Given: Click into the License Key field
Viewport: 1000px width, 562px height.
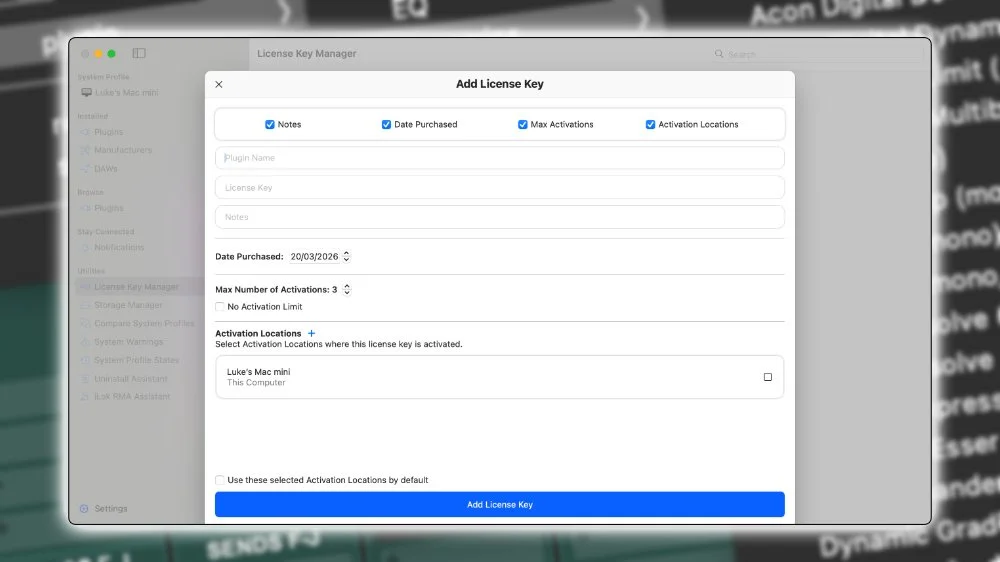Looking at the screenshot, I should click(499, 188).
